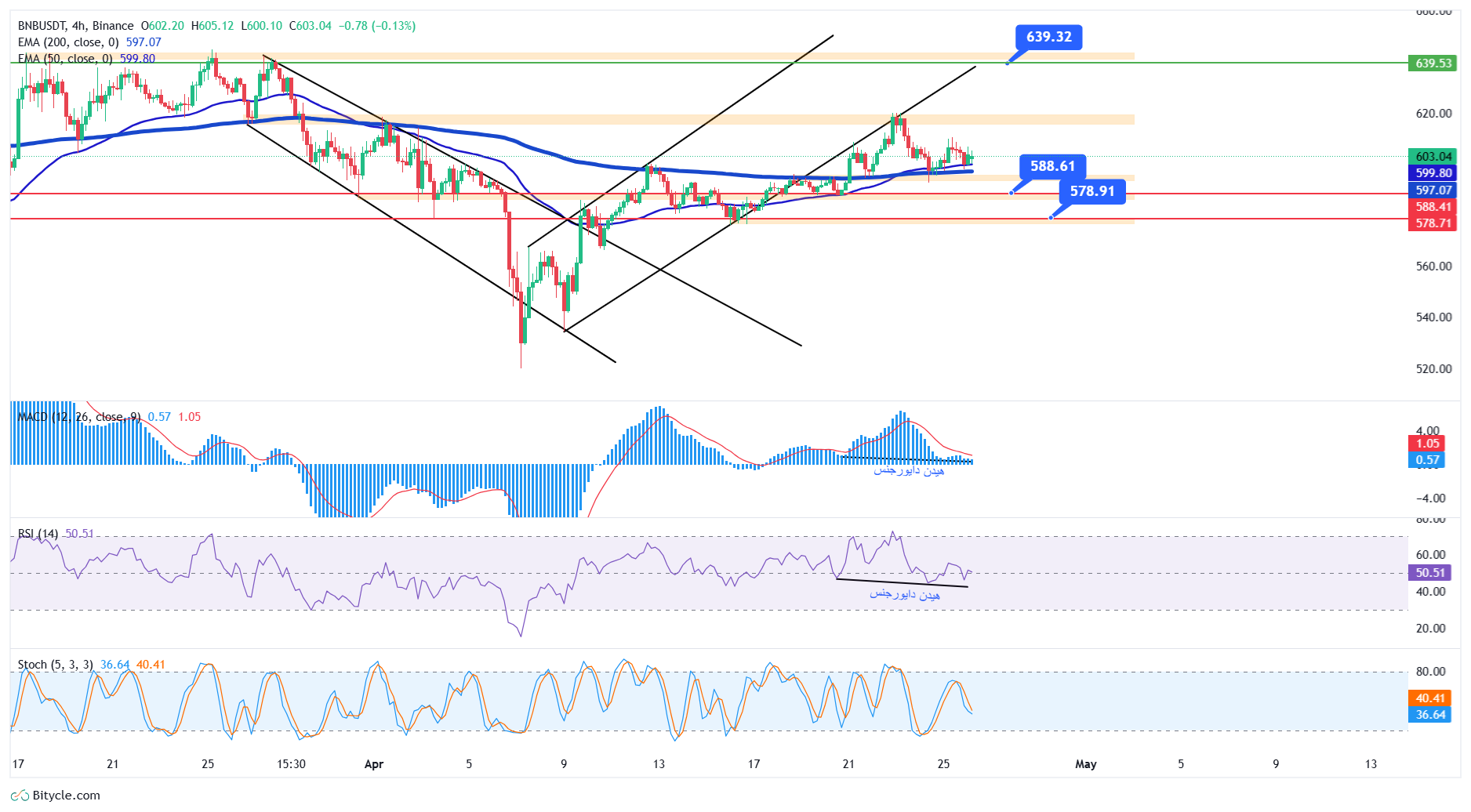Click the Stoch 40.41 value tag

[1430, 698]
